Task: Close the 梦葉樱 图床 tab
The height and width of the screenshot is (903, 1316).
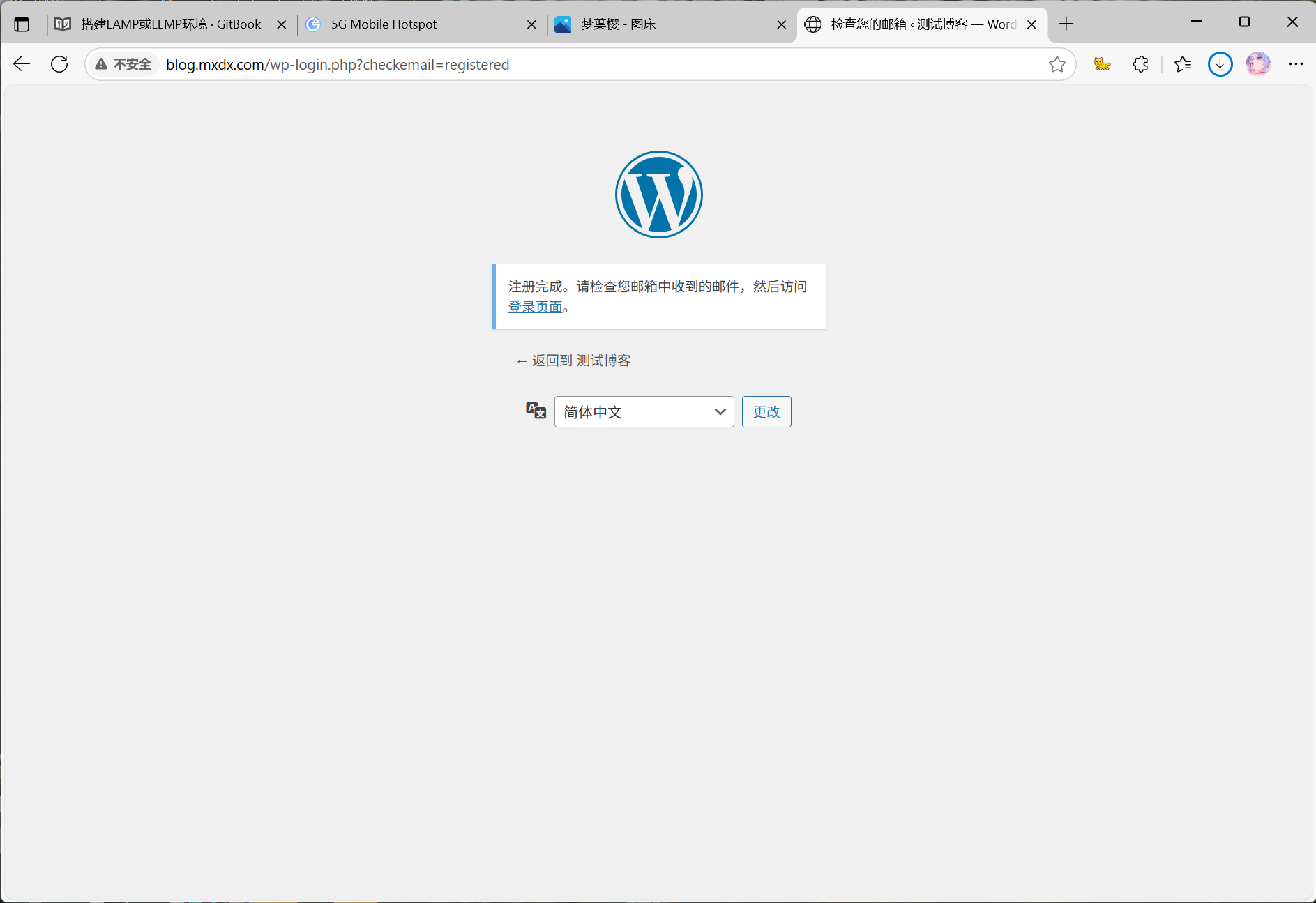Action: (781, 24)
